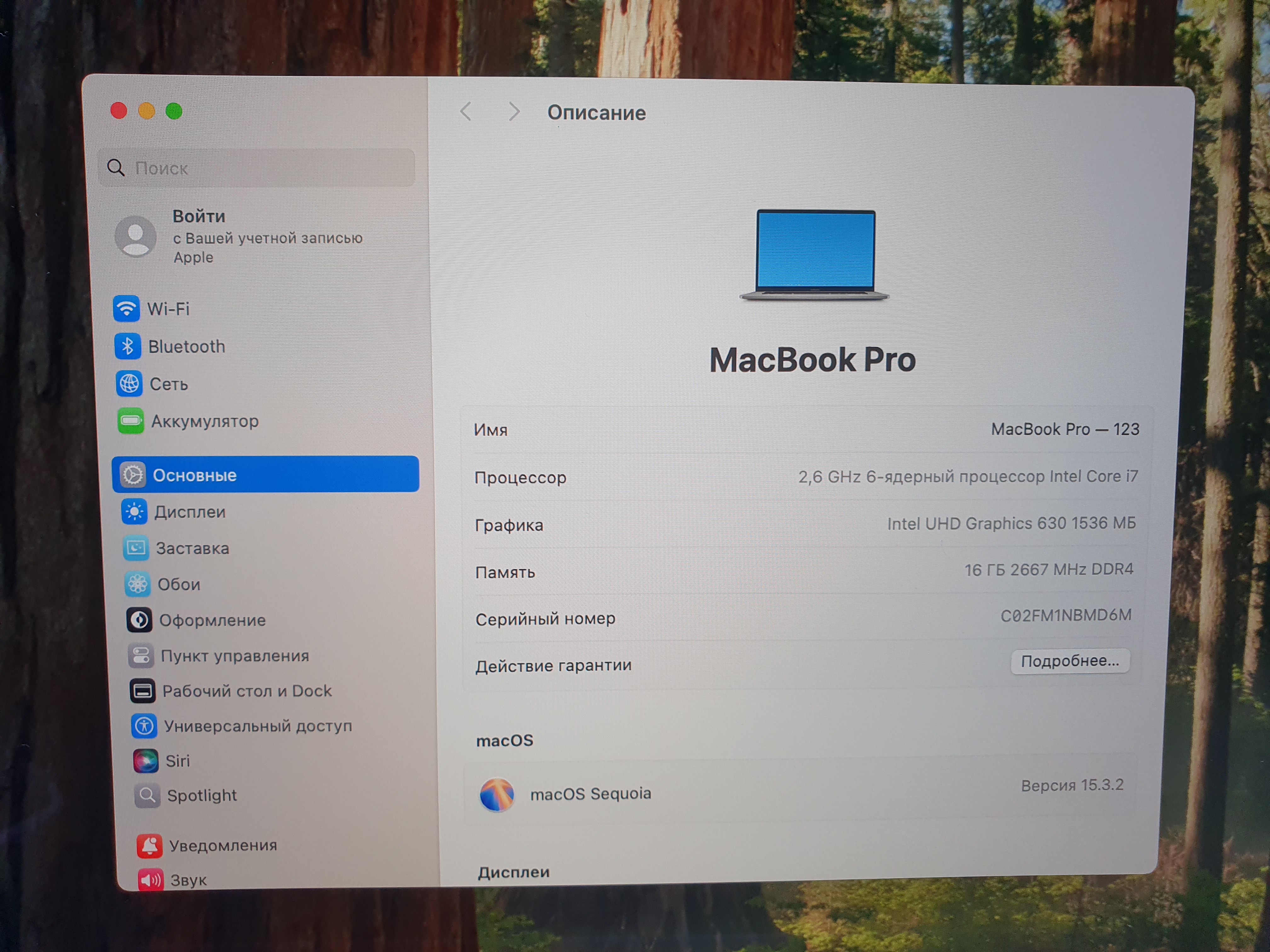Go to Рабочий стол и Dock

247,691
